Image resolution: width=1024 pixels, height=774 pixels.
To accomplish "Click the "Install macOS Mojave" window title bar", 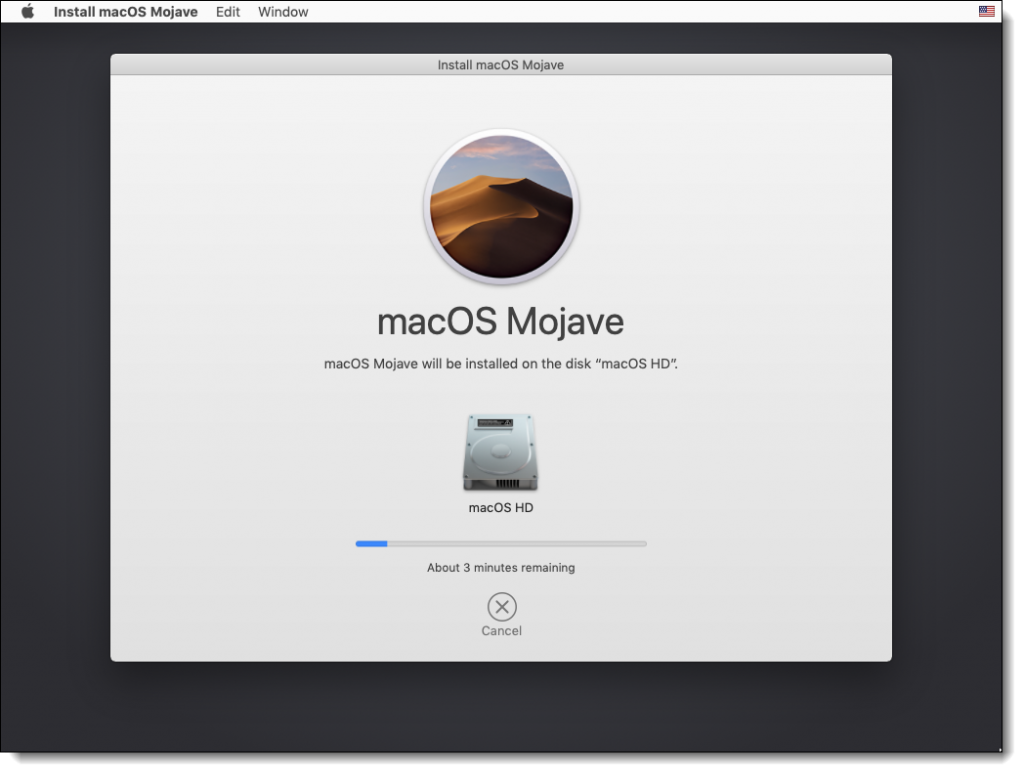I will [x=501, y=65].
